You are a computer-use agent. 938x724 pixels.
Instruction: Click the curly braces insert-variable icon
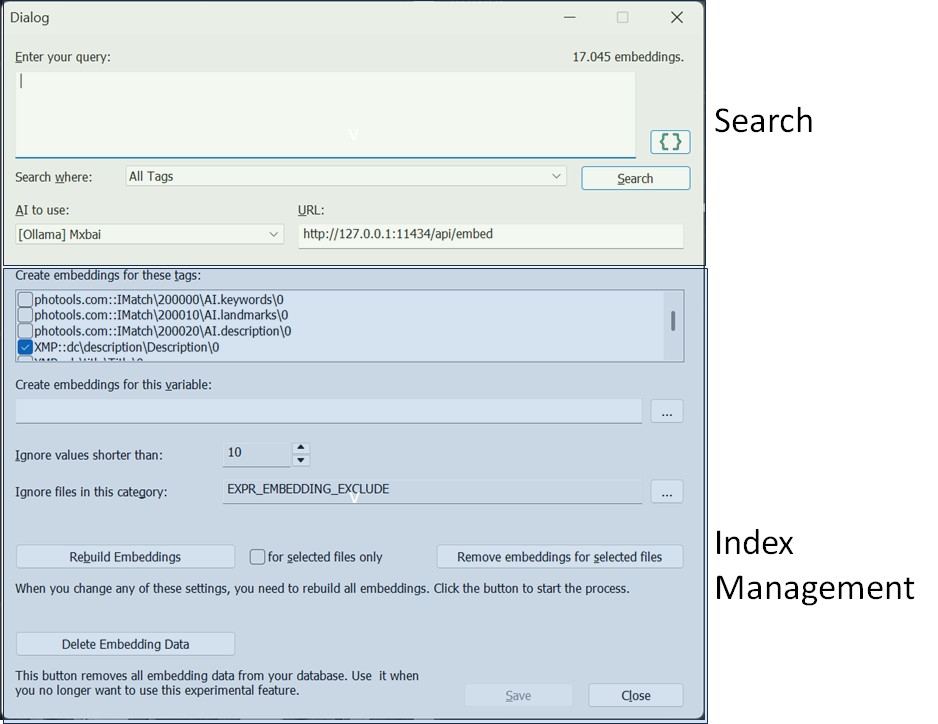[x=670, y=141]
